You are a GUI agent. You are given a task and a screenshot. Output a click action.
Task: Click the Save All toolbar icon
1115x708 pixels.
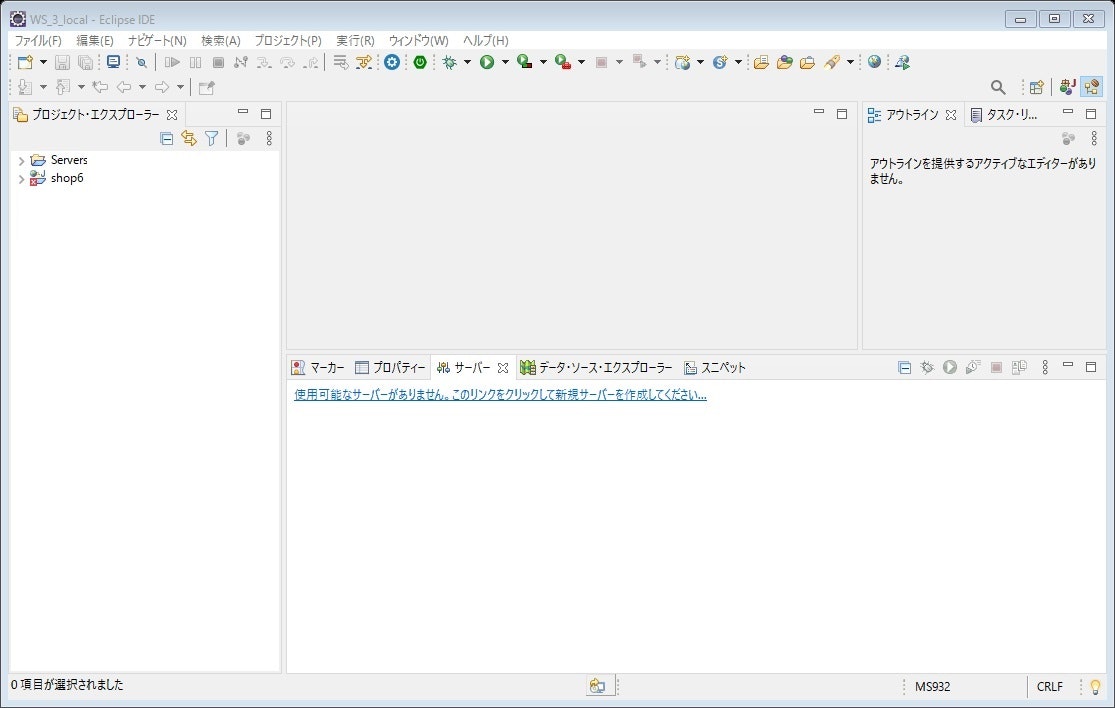coord(85,63)
